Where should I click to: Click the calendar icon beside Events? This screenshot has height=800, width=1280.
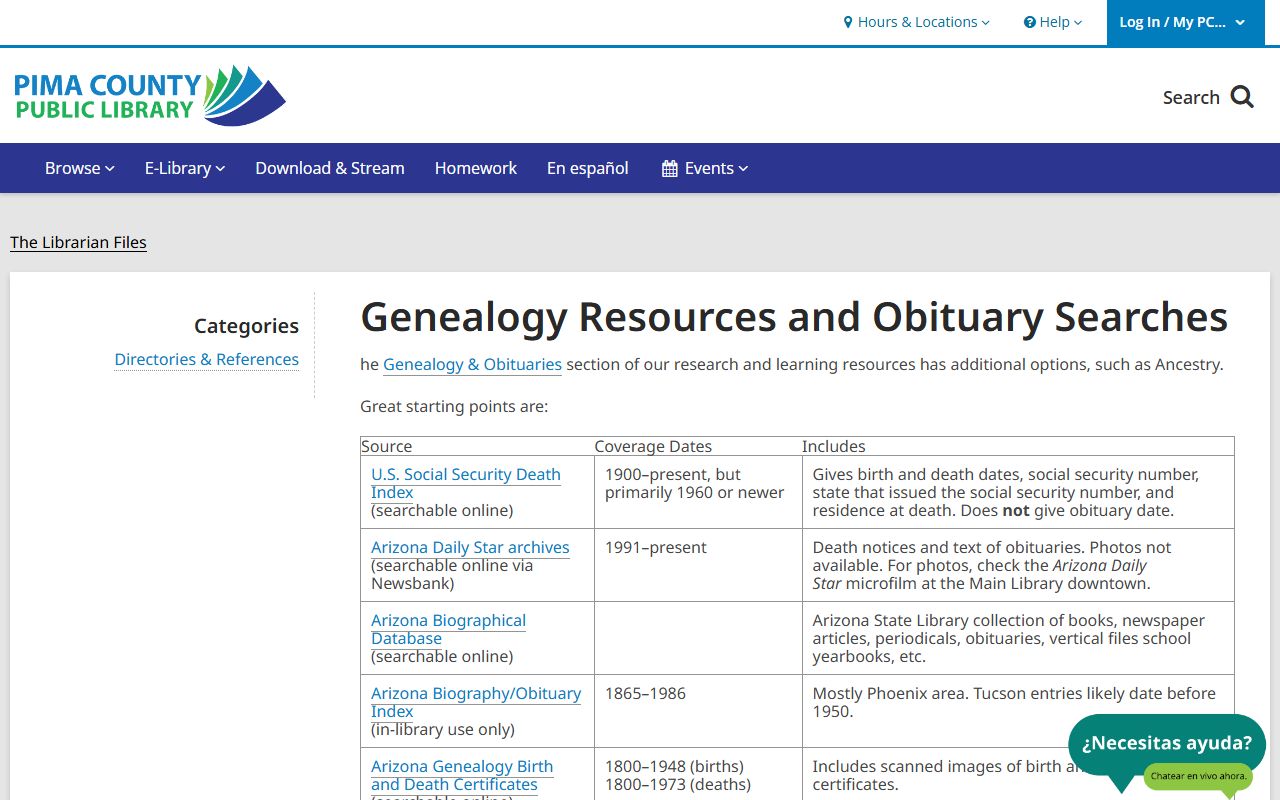point(670,168)
